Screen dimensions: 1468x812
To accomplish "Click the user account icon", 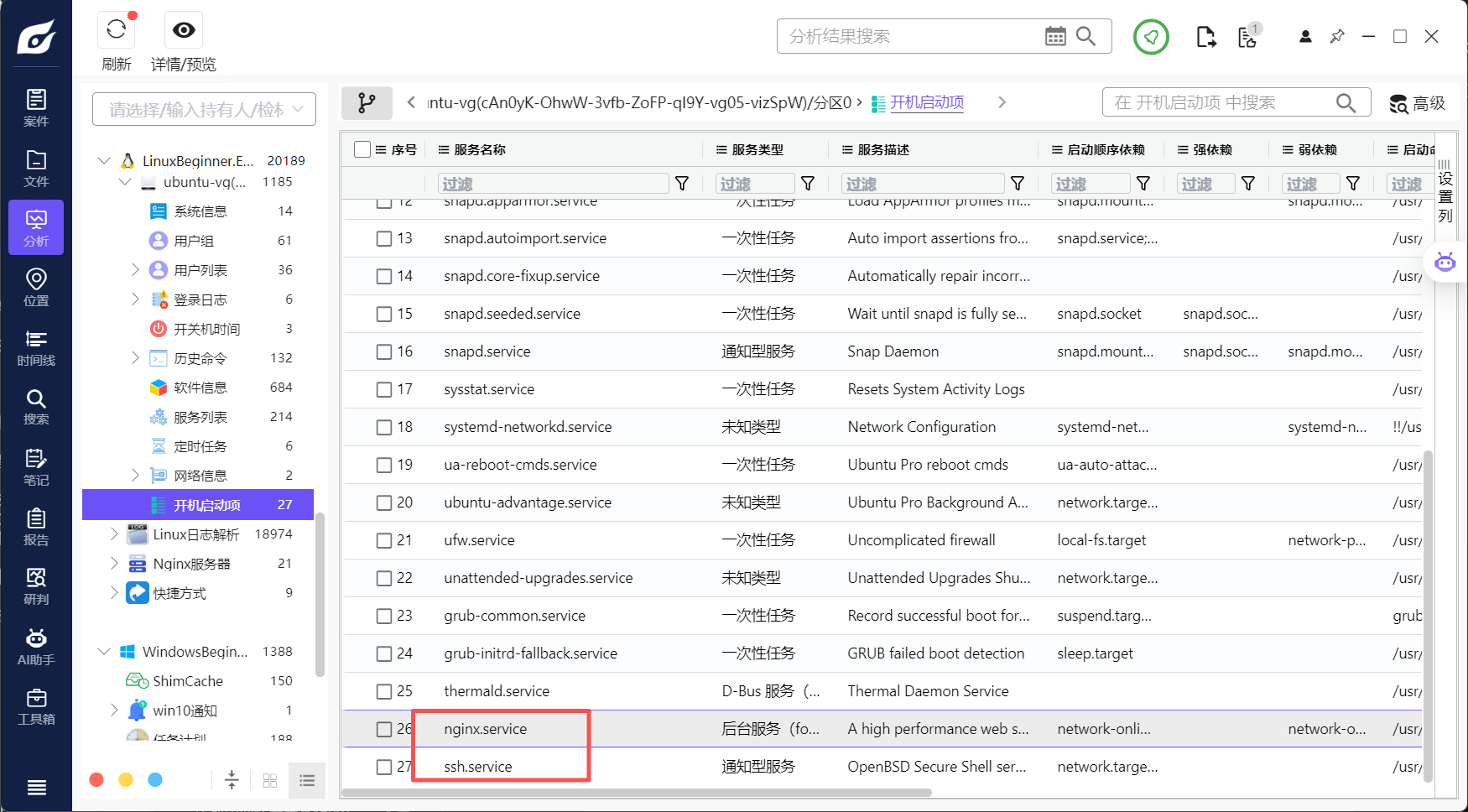I will point(1305,37).
